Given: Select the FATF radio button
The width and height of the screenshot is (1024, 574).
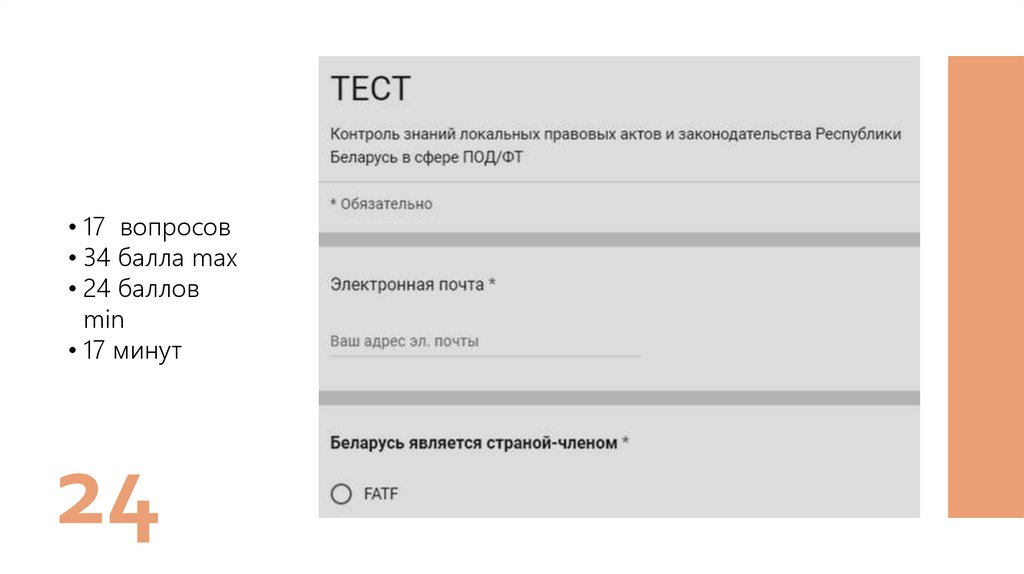Looking at the screenshot, I should pyautogui.click(x=341, y=494).
